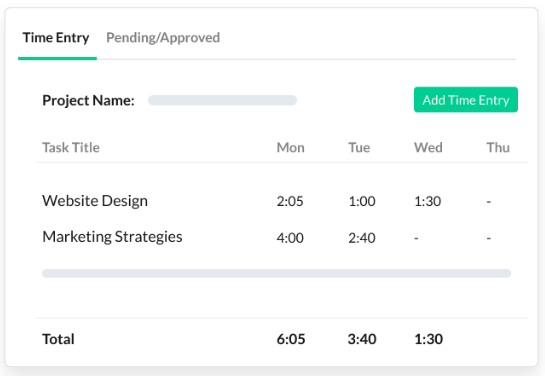
Task: Click Website Design Monday entry 2:05
Action: [x=290, y=201]
